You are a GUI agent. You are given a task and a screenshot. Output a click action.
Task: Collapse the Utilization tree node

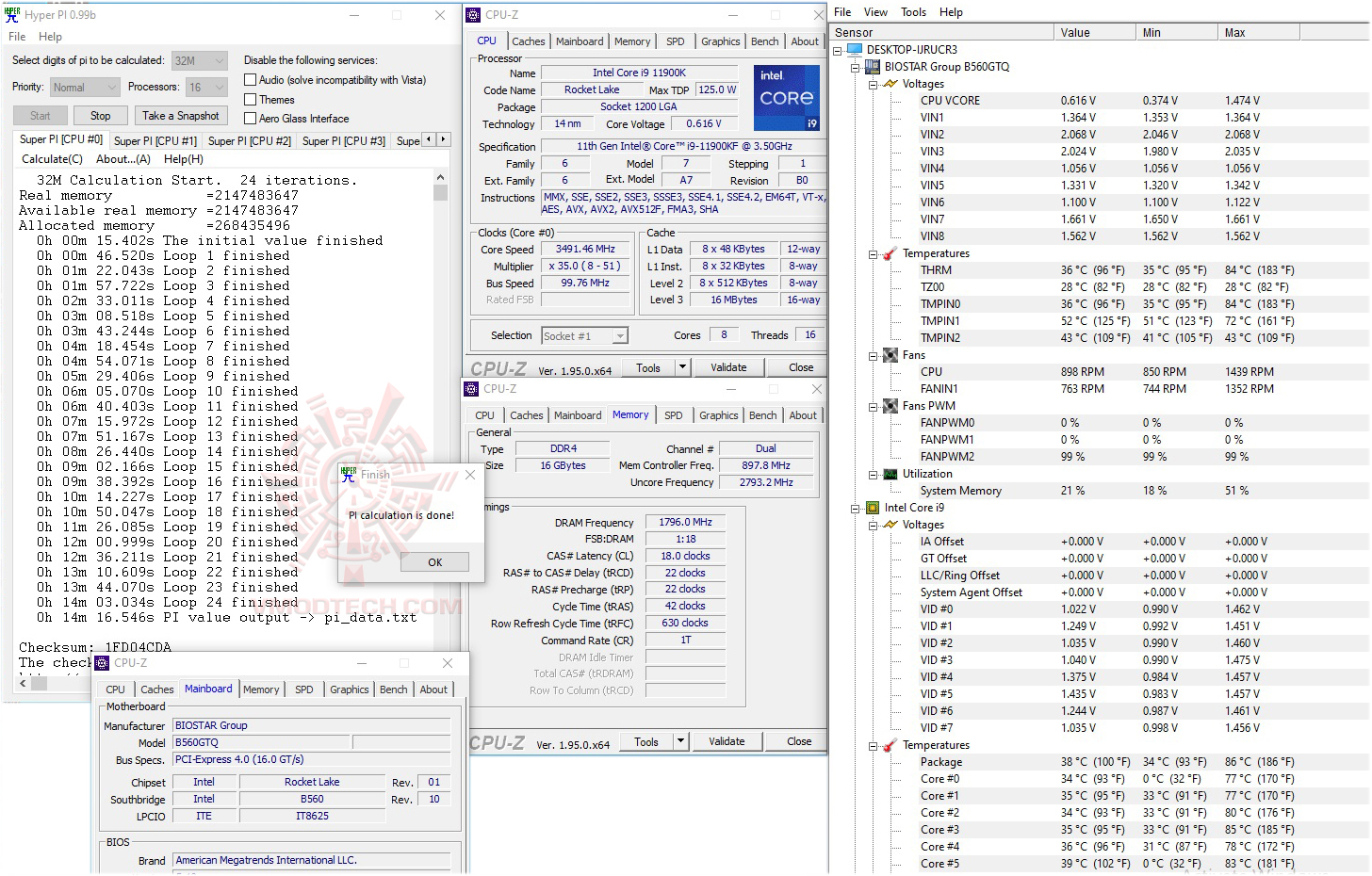click(x=874, y=475)
